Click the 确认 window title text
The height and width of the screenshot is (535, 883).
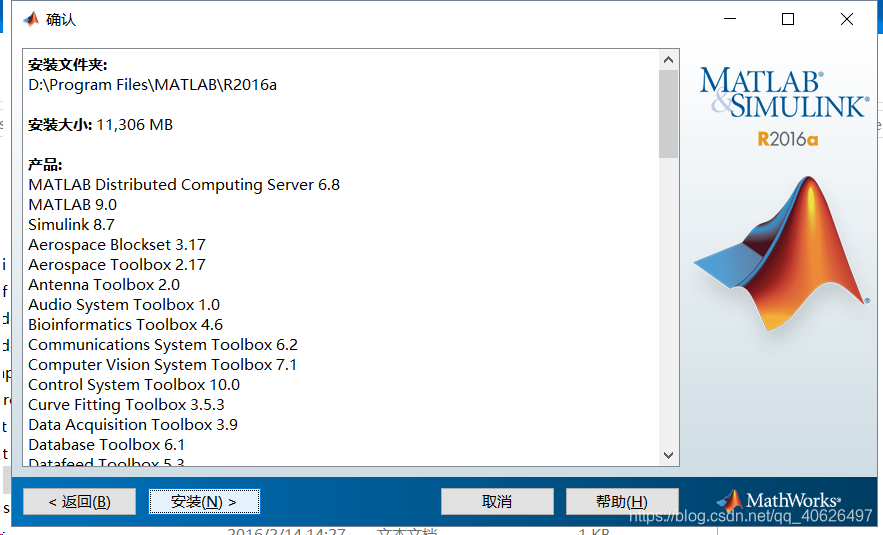(60, 20)
